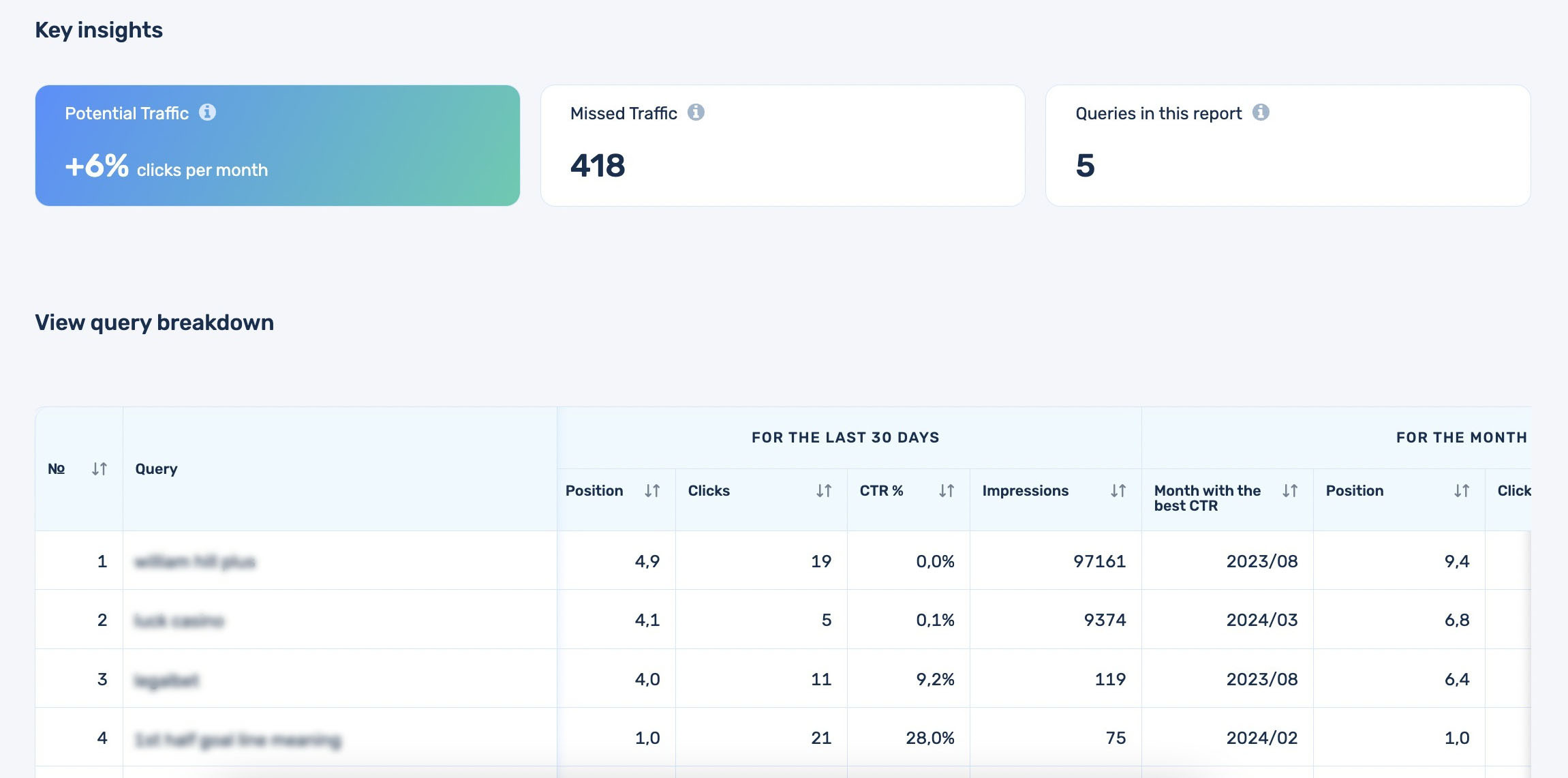The width and height of the screenshot is (1568, 778).
Task: Click the blurred query in row 3
Action: pyautogui.click(x=166, y=680)
